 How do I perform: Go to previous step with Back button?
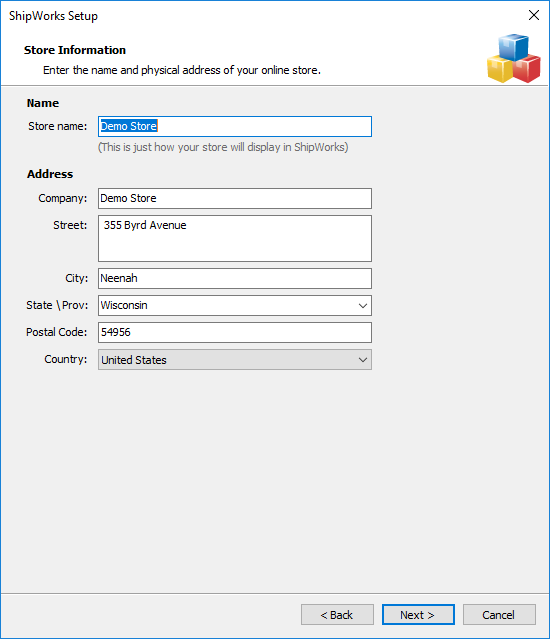click(x=337, y=615)
